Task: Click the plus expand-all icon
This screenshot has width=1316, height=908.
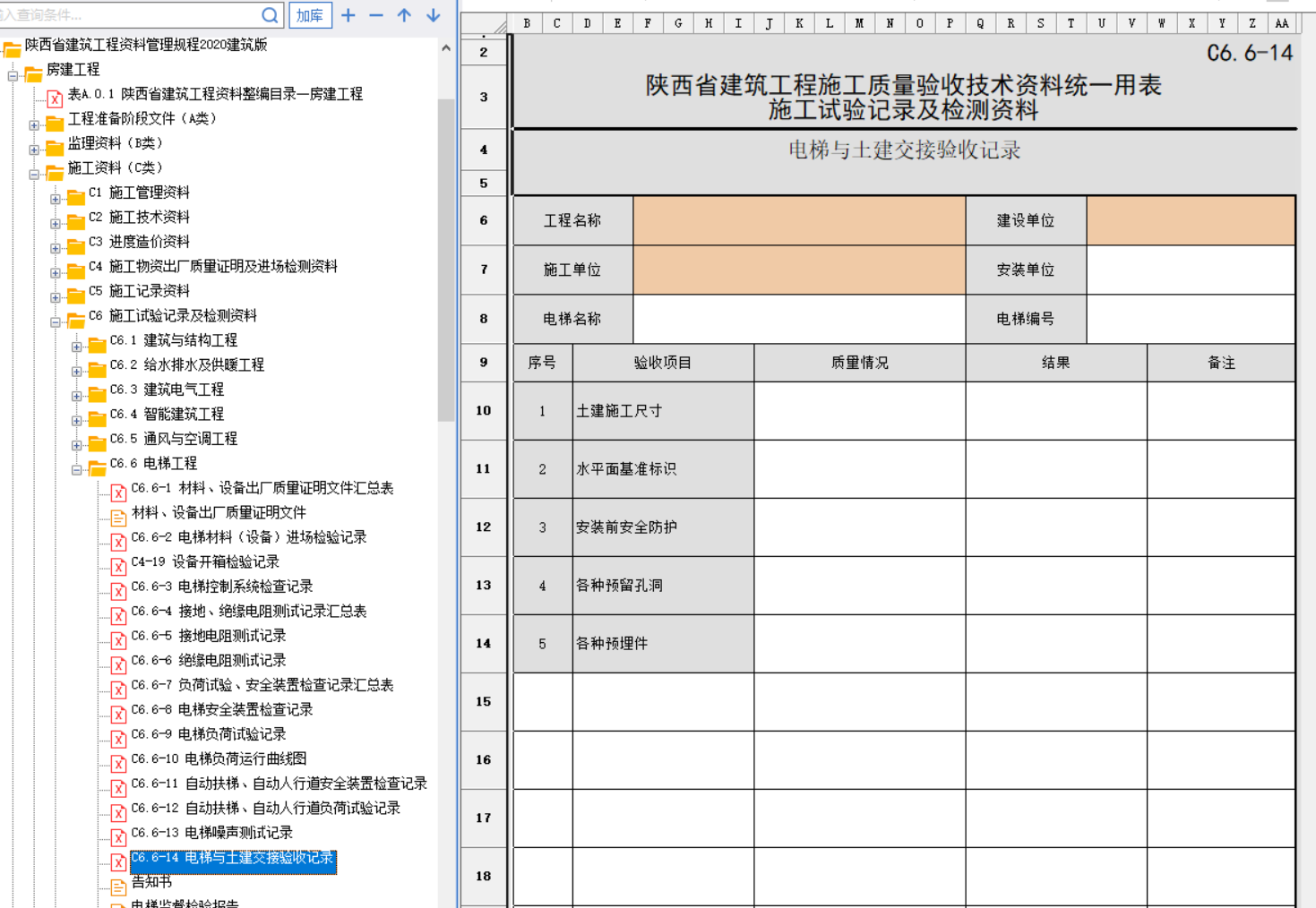Action: 348,15
